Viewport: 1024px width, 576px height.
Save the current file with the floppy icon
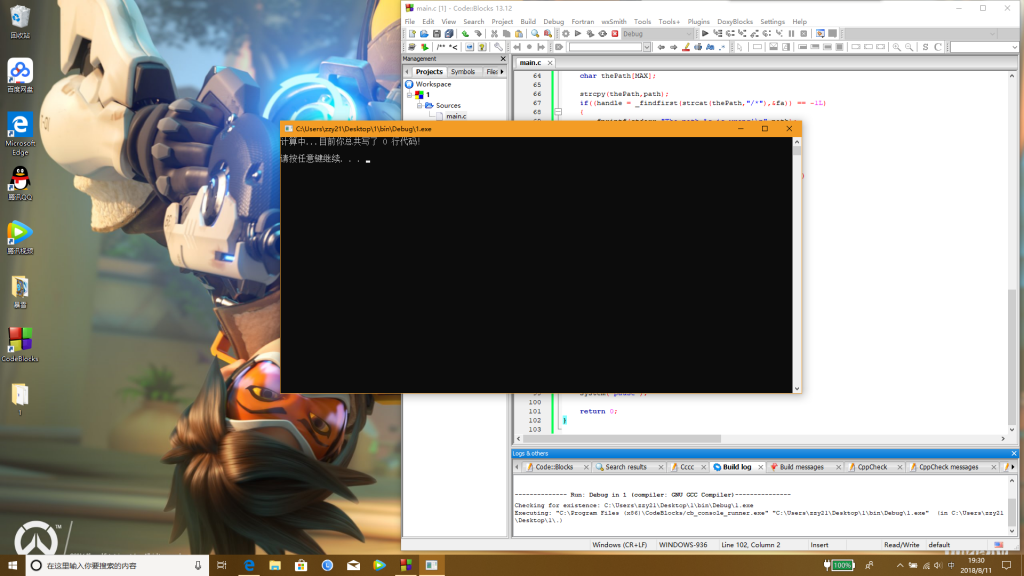437,34
